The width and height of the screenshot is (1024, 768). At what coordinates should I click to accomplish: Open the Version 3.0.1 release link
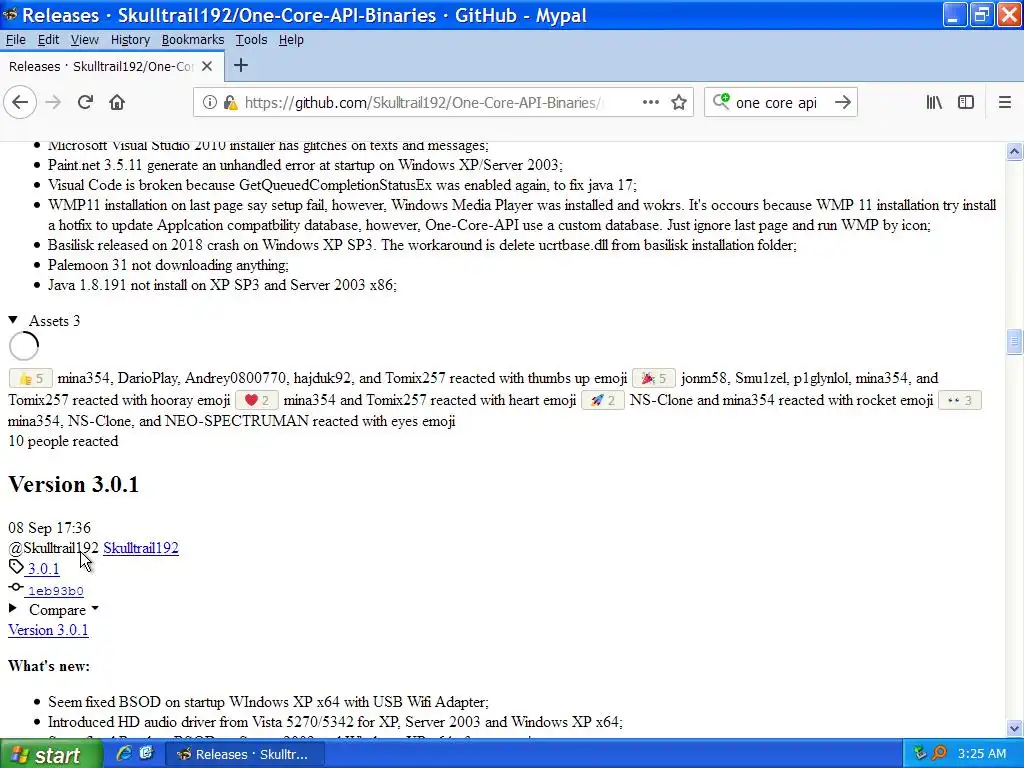[48, 630]
